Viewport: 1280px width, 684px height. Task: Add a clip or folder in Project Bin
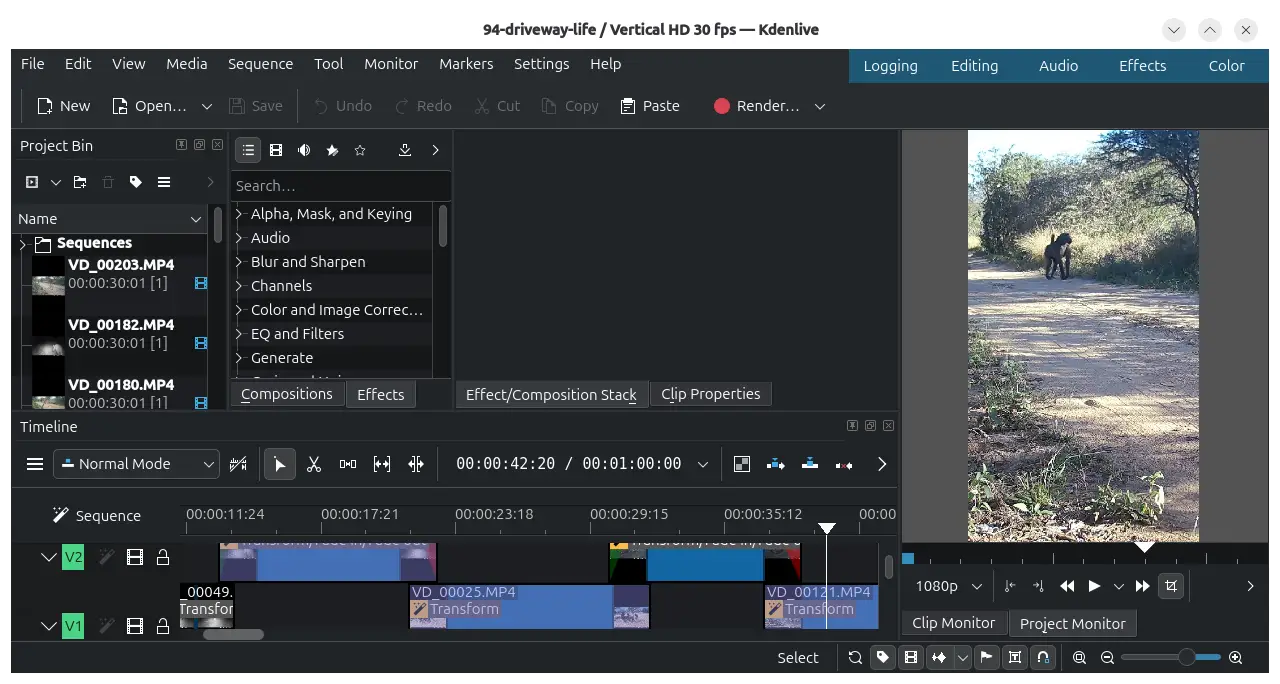pyautogui.click(x=32, y=182)
